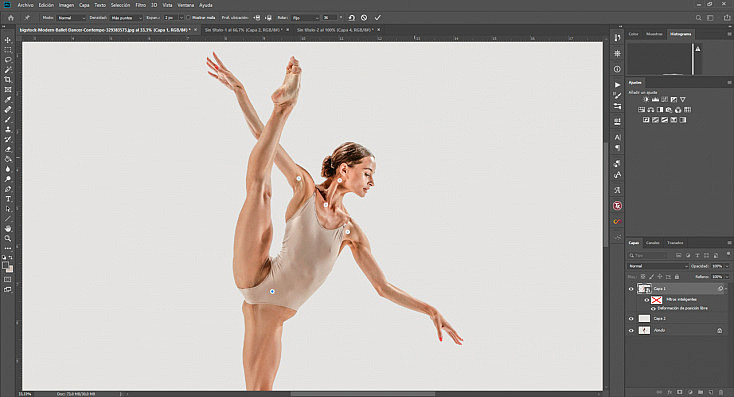Select the Type tool
This screenshot has height=397, width=734.
[x=8, y=199]
